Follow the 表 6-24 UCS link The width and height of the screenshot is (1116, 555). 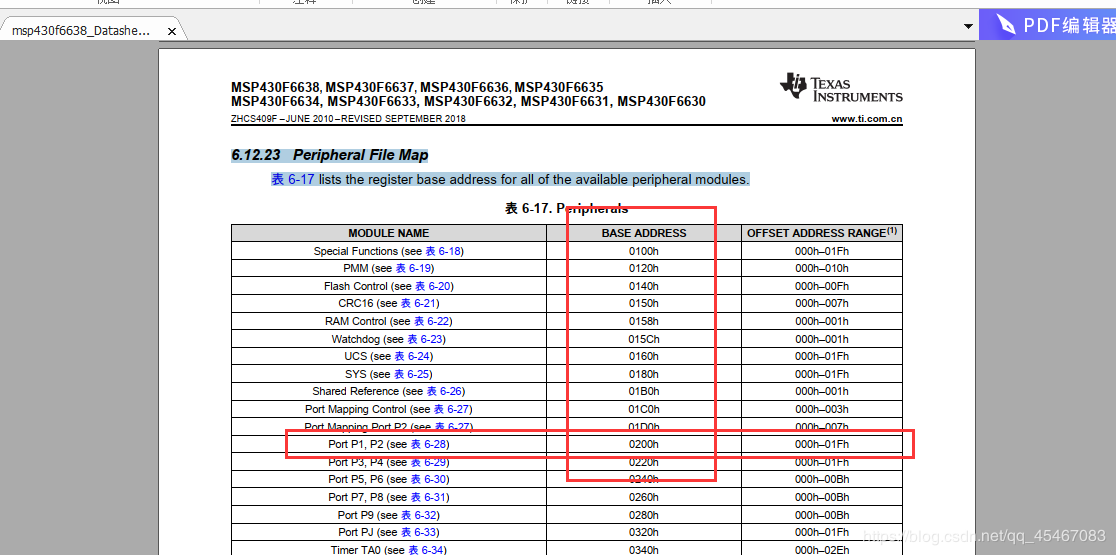coord(412,356)
